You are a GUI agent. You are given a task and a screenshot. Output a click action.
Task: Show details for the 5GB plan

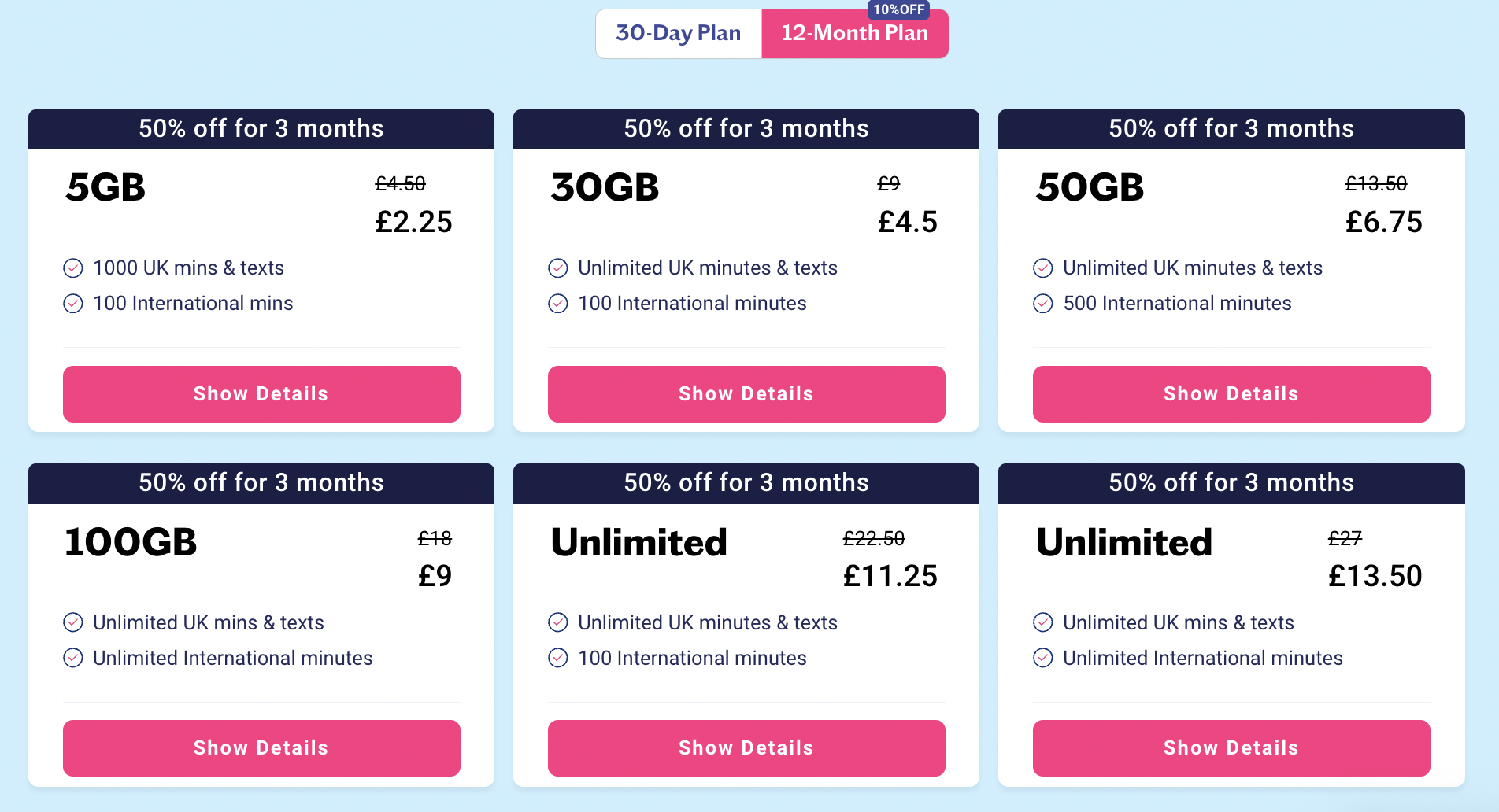(261, 393)
